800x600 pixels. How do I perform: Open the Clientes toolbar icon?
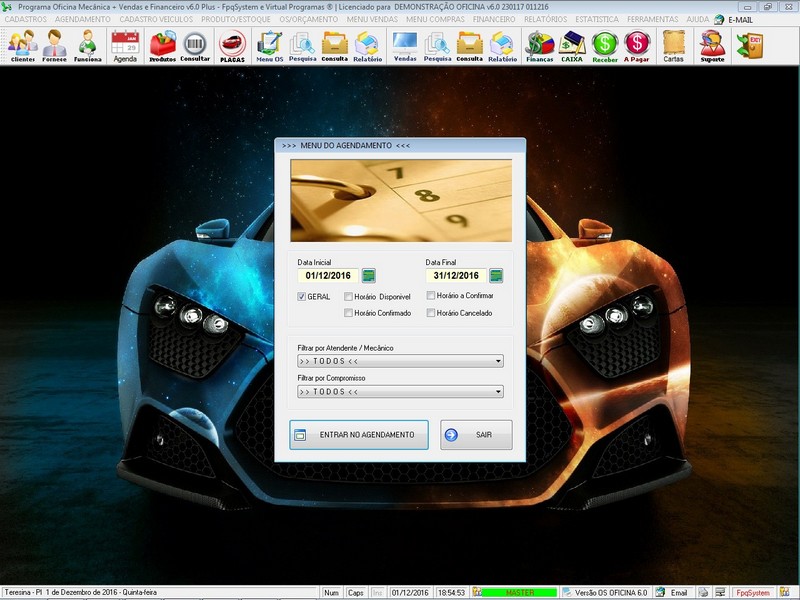pyautogui.click(x=23, y=46)
